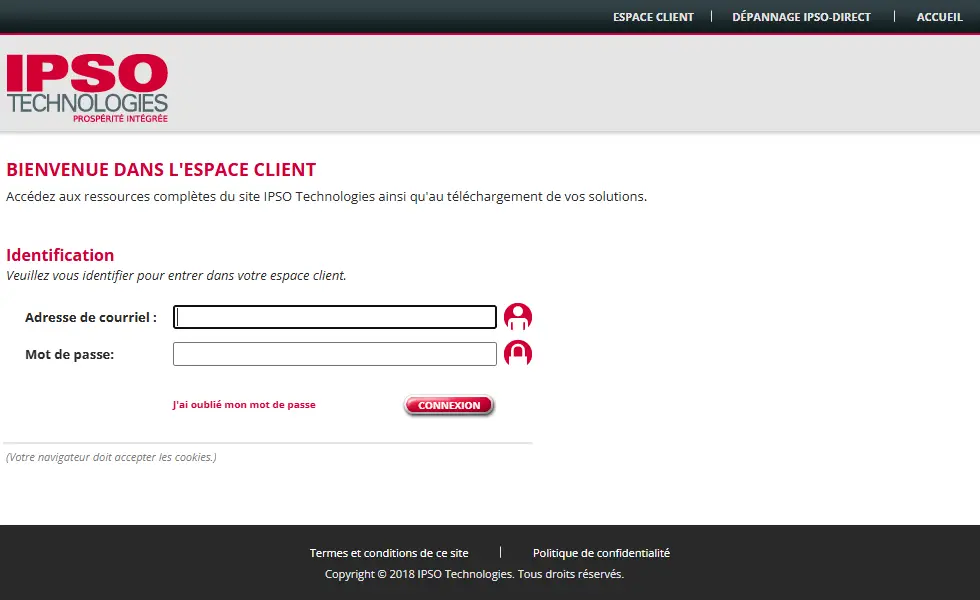Click the "Bienvenue dans l'espace client" heading
The image size is (980, 600).
(x=161, y=169)
